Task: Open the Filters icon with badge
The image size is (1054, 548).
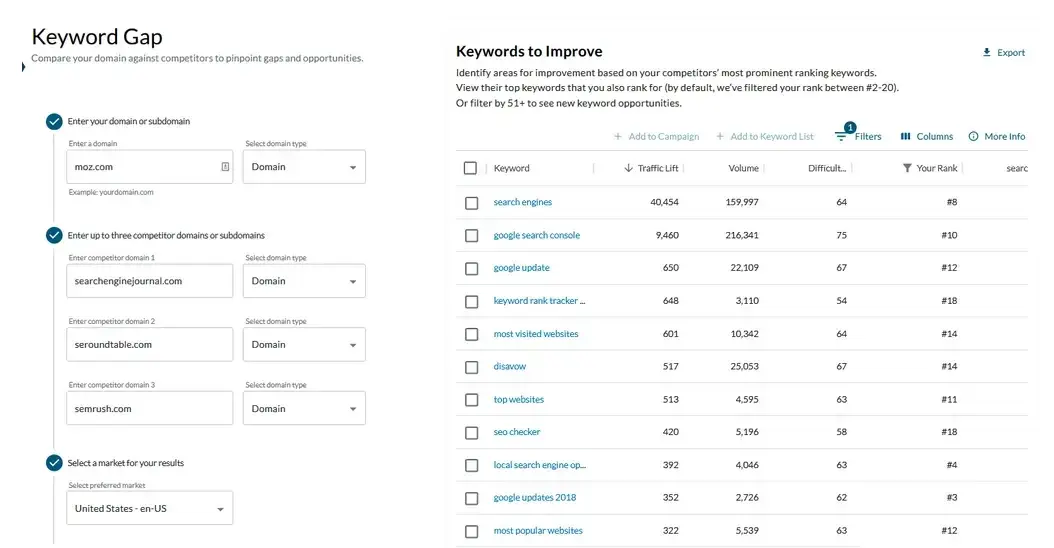Action: click(841, 137)
